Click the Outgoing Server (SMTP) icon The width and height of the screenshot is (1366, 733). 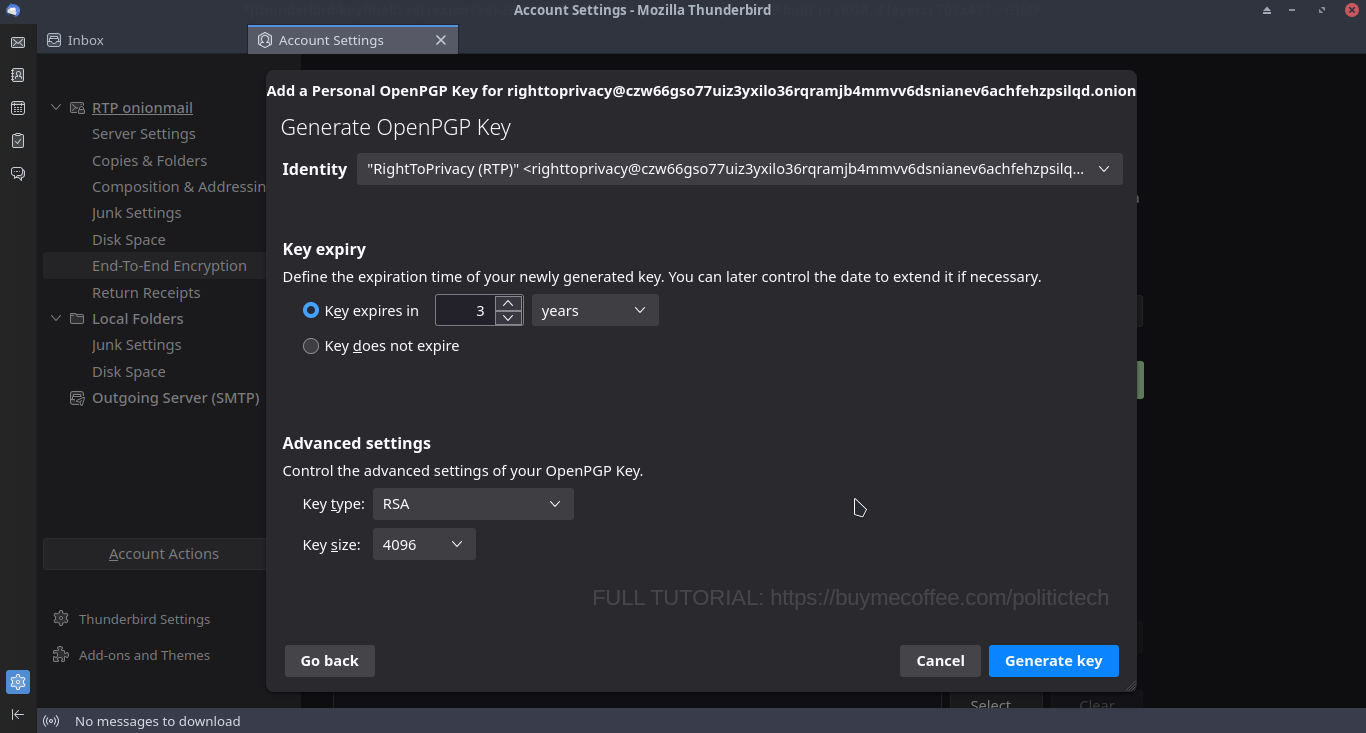[x=77, y=398]
